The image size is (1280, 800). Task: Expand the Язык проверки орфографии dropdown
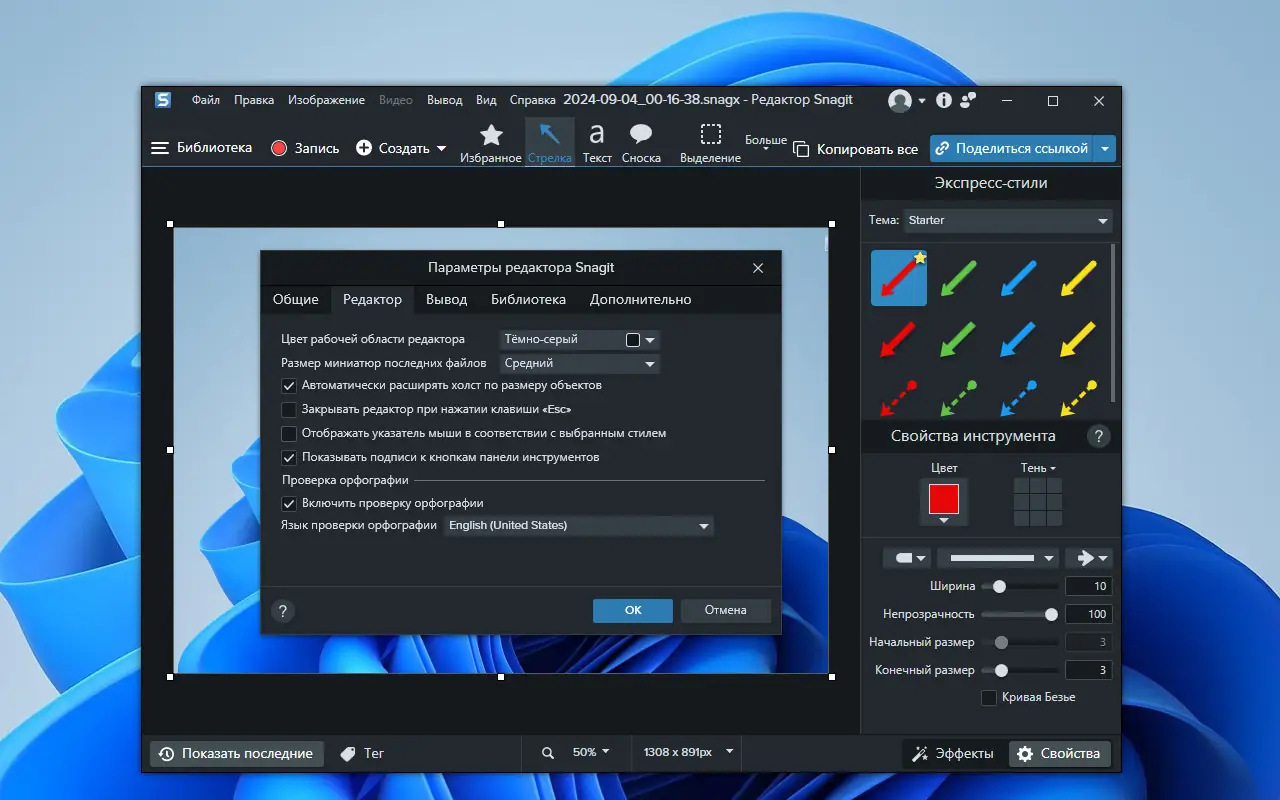point(578,525)
